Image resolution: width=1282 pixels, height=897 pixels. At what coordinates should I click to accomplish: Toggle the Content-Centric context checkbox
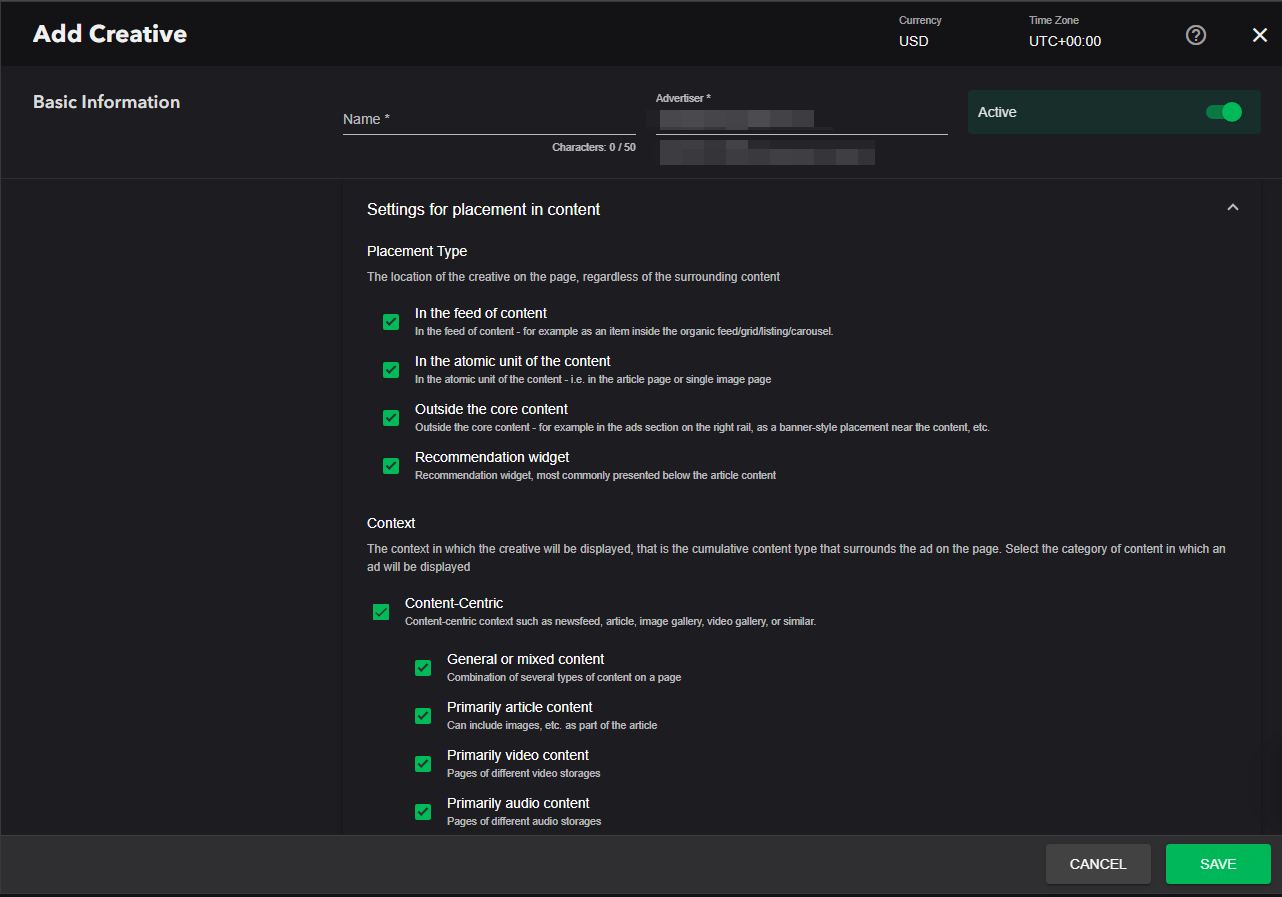tap(381, 612)
